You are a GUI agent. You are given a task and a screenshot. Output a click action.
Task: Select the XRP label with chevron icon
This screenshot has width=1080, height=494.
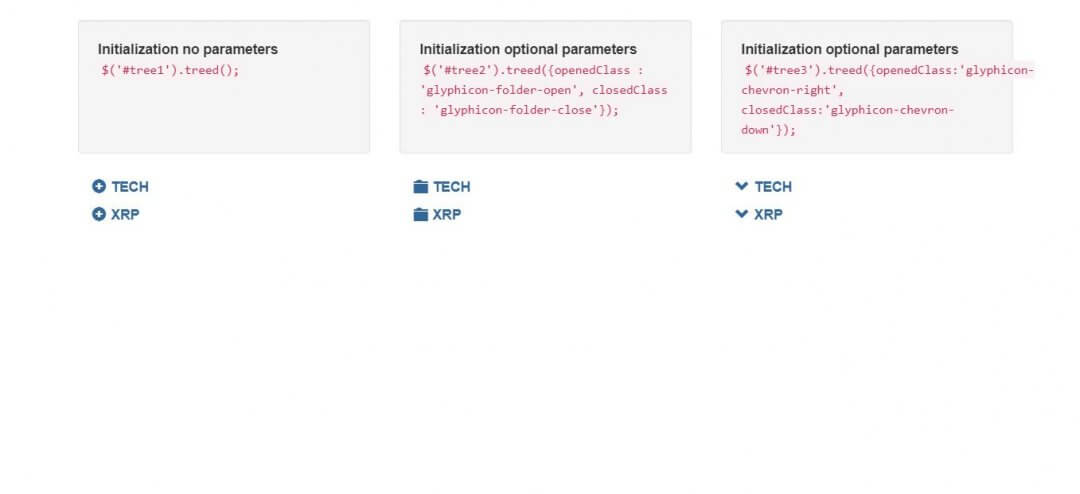point(768,214)
